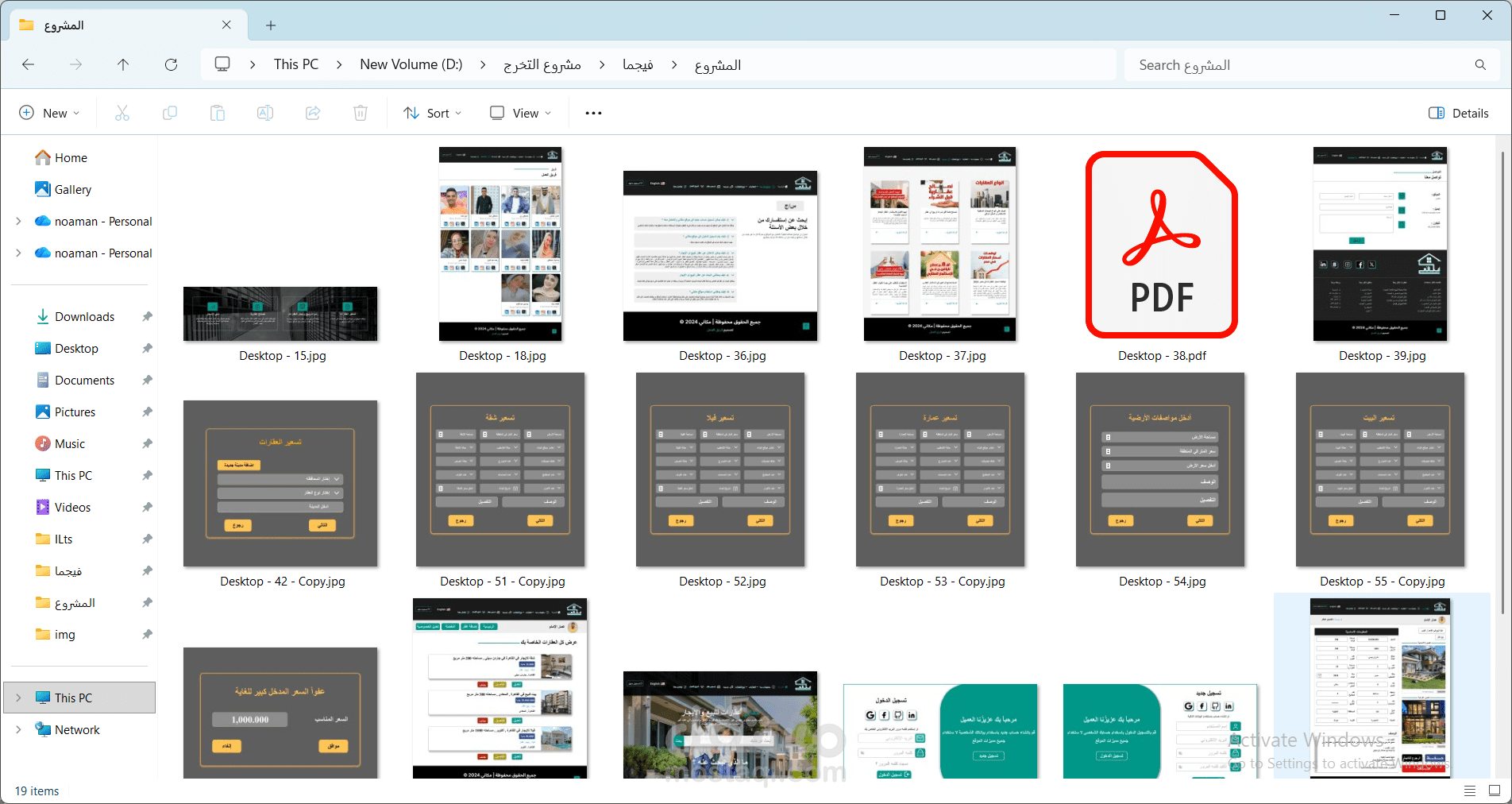Close the المشروع tab
Viewport: 1512px width, 804px height.
[226, 25]
